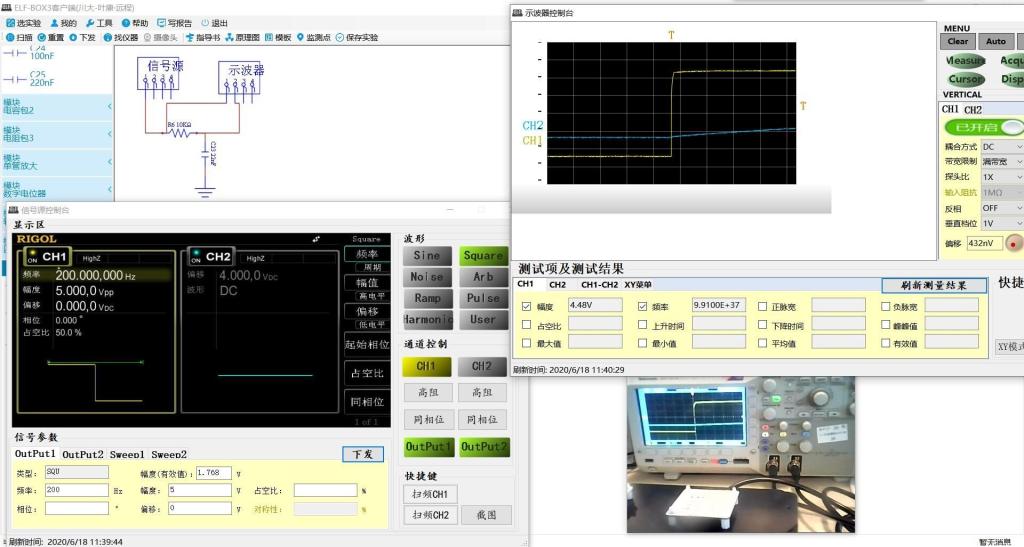Expand the 电容包2 module in sidebar
The height and width of the screenshot is (547, 1024).
tap(57, 106)
